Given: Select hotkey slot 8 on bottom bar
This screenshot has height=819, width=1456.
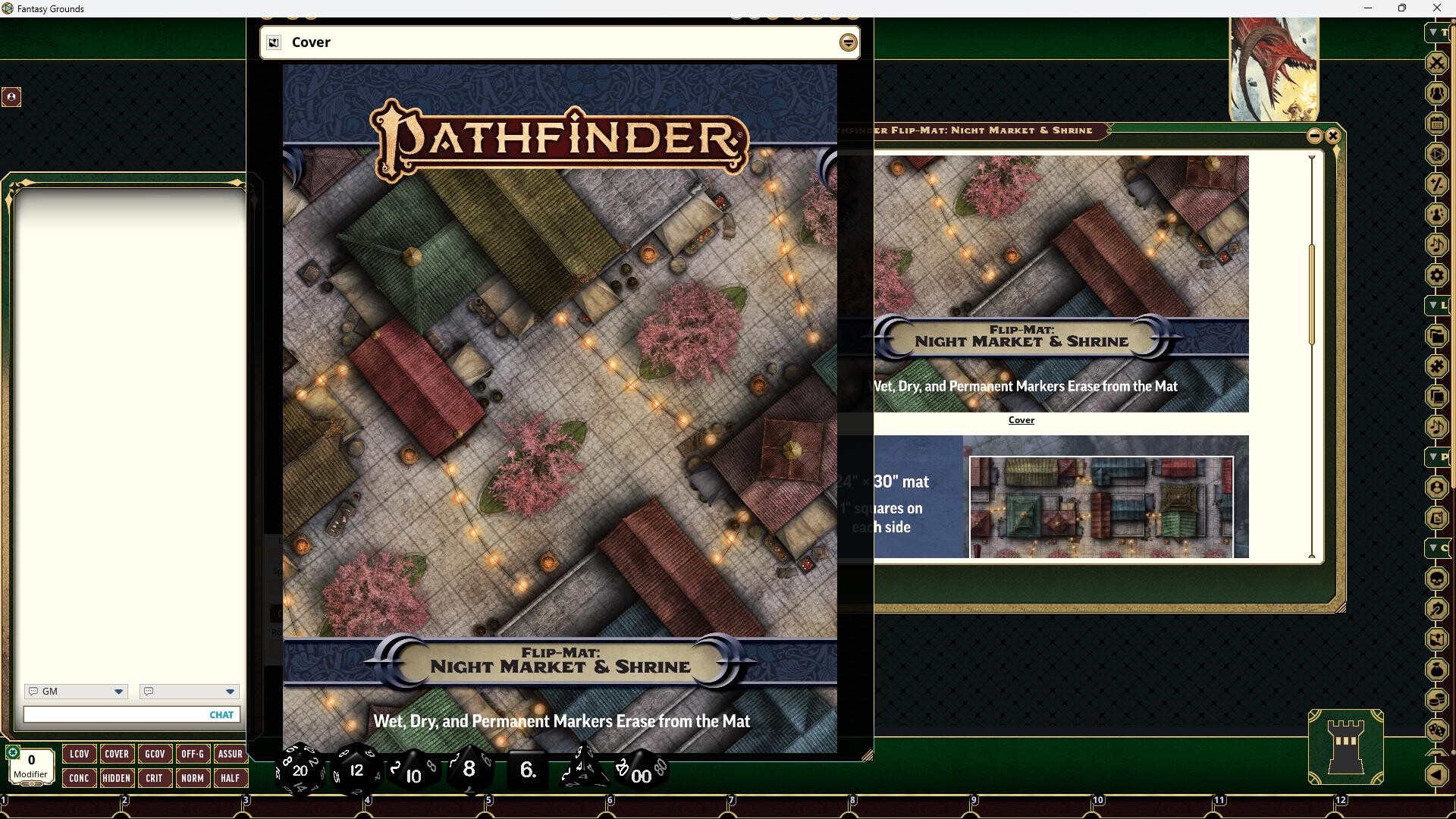Looking at the screenshot, I should coord(910,806).
